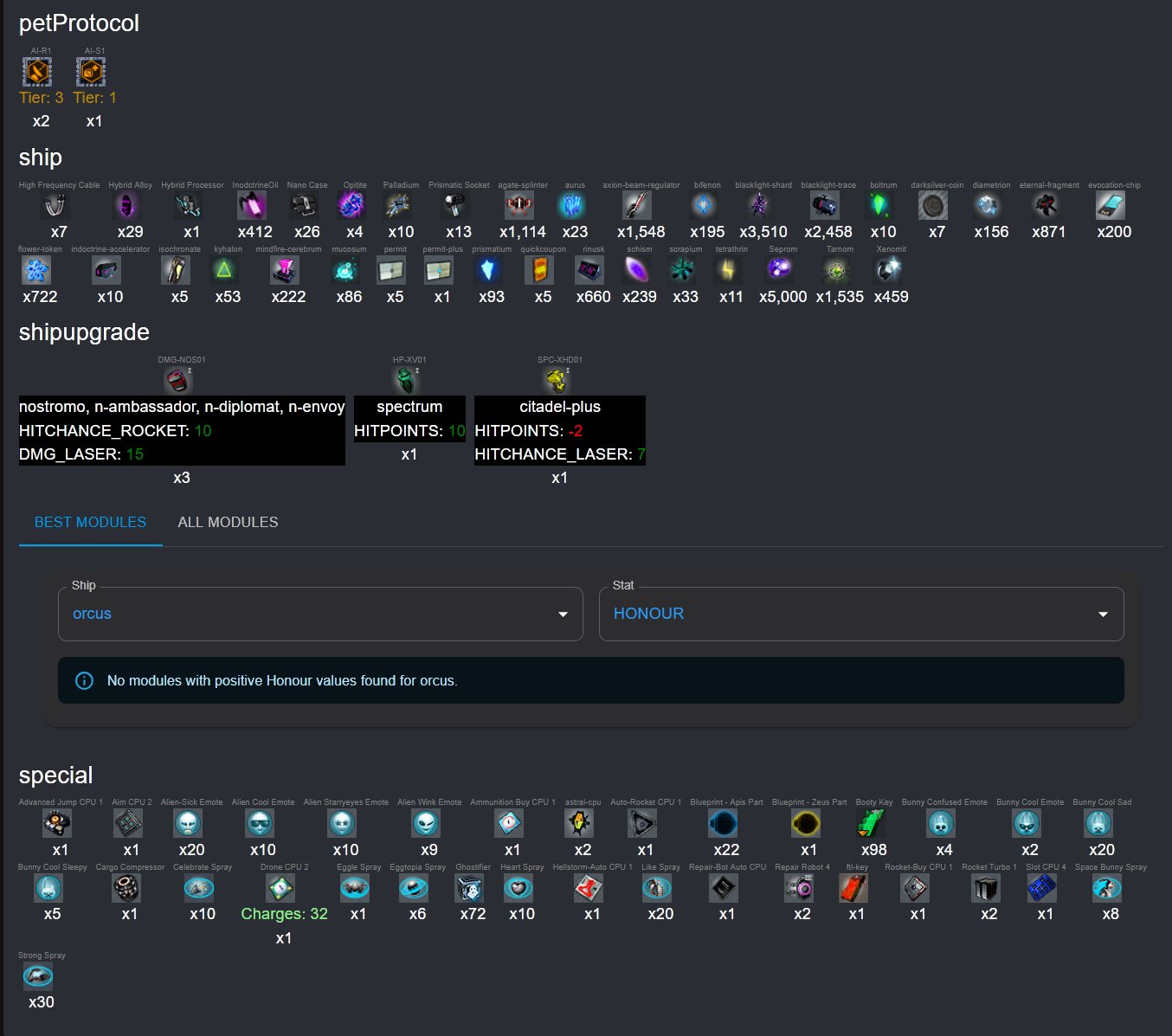Click the DMG-NOS01 ship upgrade icon

click(x=177, y=380)
